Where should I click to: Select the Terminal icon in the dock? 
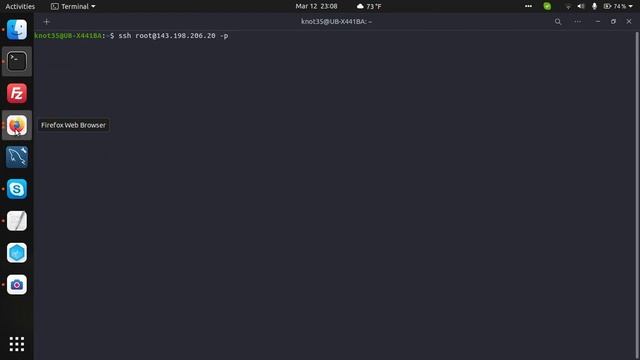pos(17,61)
